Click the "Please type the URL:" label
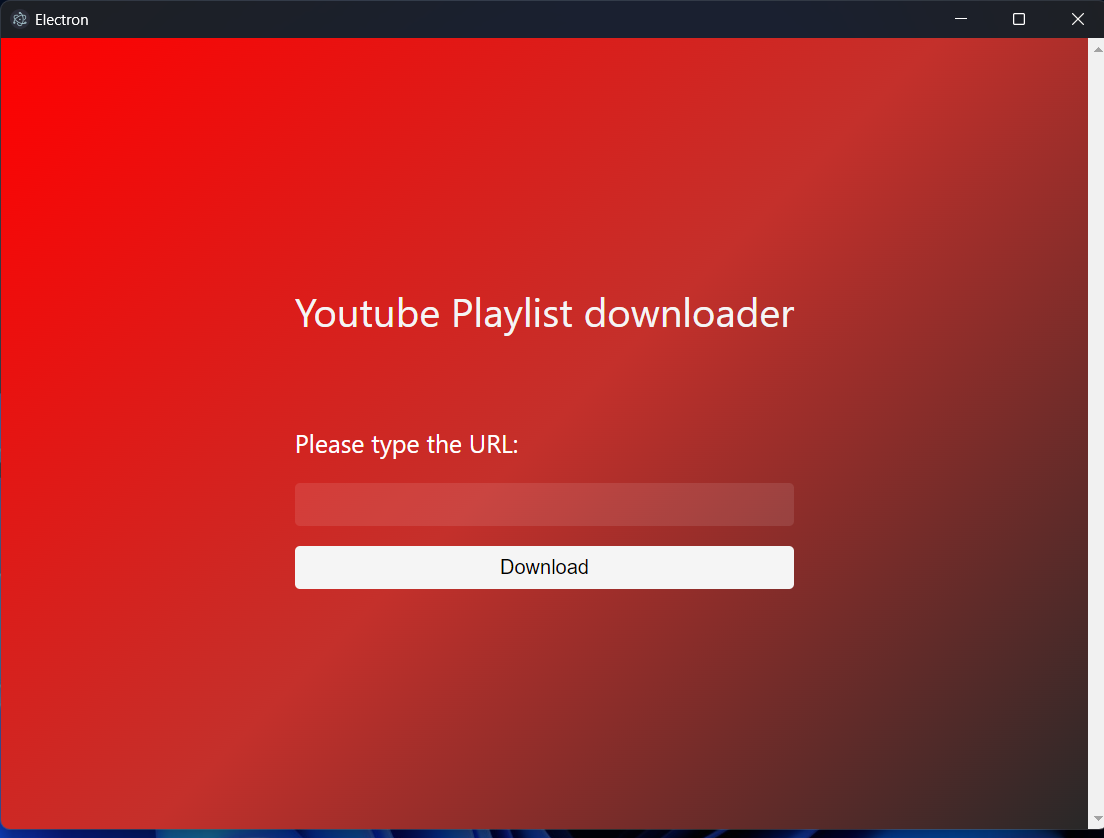The height and width of the screenshot is (838, 1104). point(406,444)
